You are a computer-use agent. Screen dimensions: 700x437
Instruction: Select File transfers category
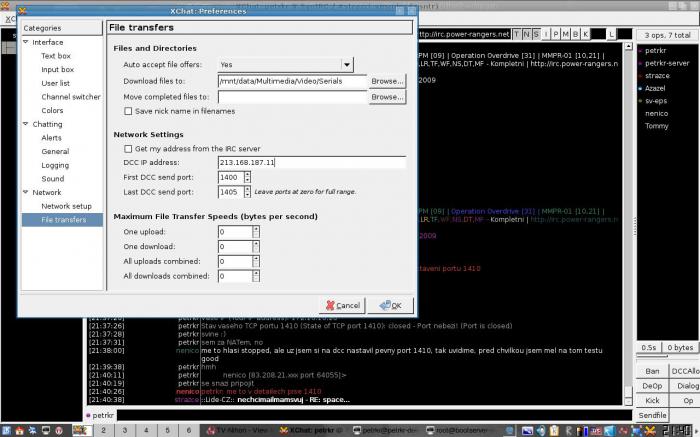click(x=62, y=220)
